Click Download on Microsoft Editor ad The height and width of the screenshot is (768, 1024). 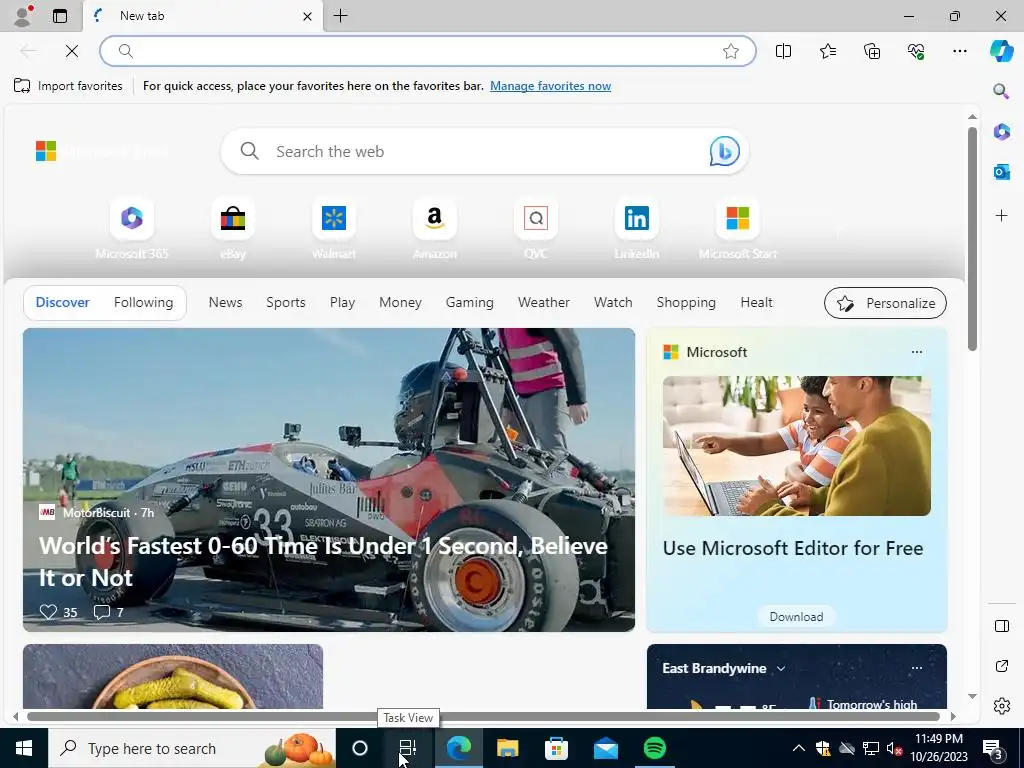pyautogui.click(x=796, y=616)
